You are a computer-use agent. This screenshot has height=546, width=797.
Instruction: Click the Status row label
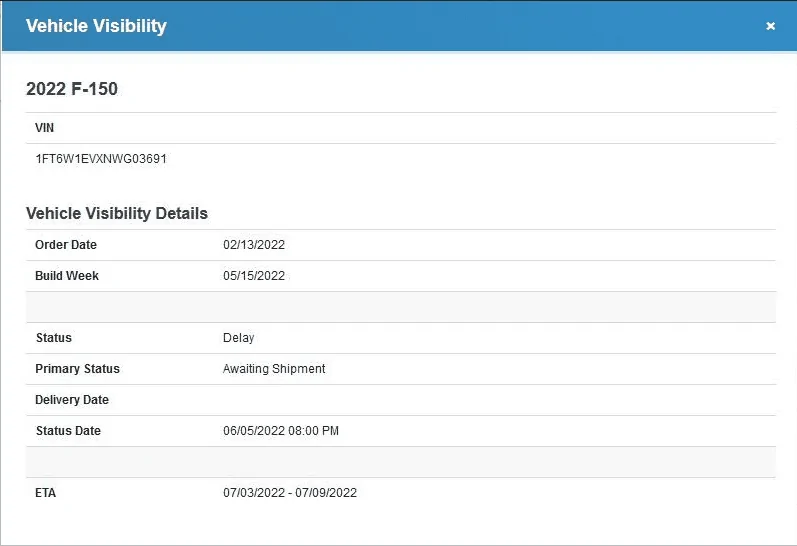point(54,338)
